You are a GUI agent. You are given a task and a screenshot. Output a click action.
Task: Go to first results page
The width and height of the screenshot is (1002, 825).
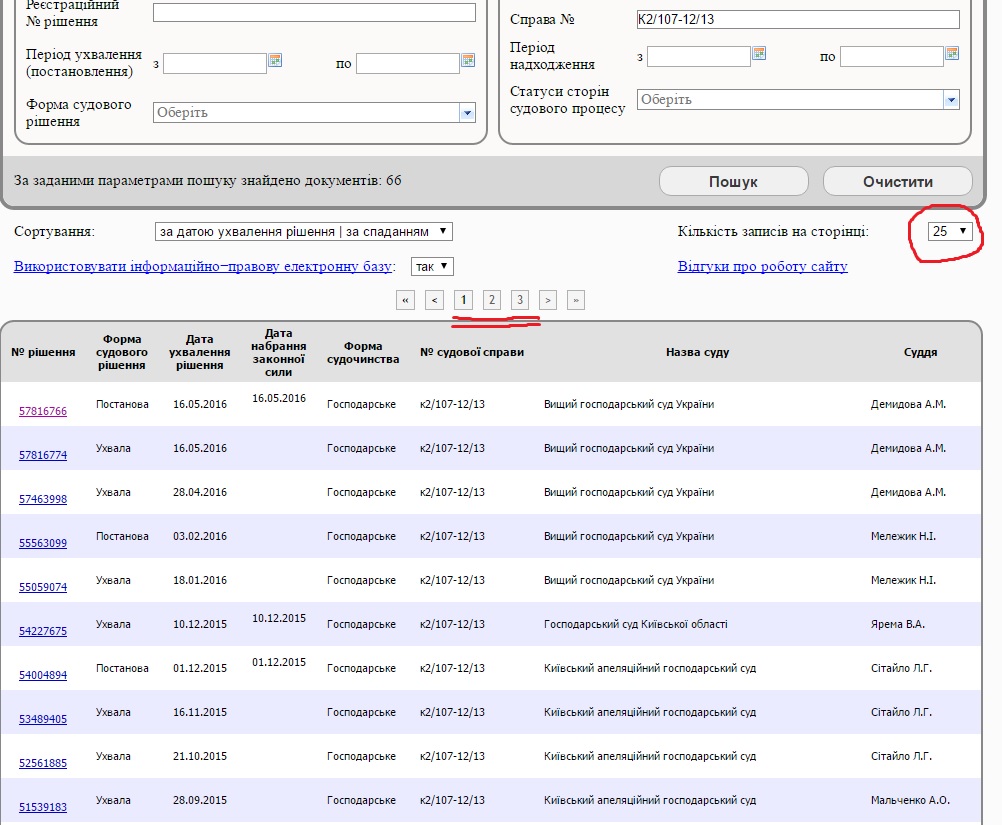point(405,300)
